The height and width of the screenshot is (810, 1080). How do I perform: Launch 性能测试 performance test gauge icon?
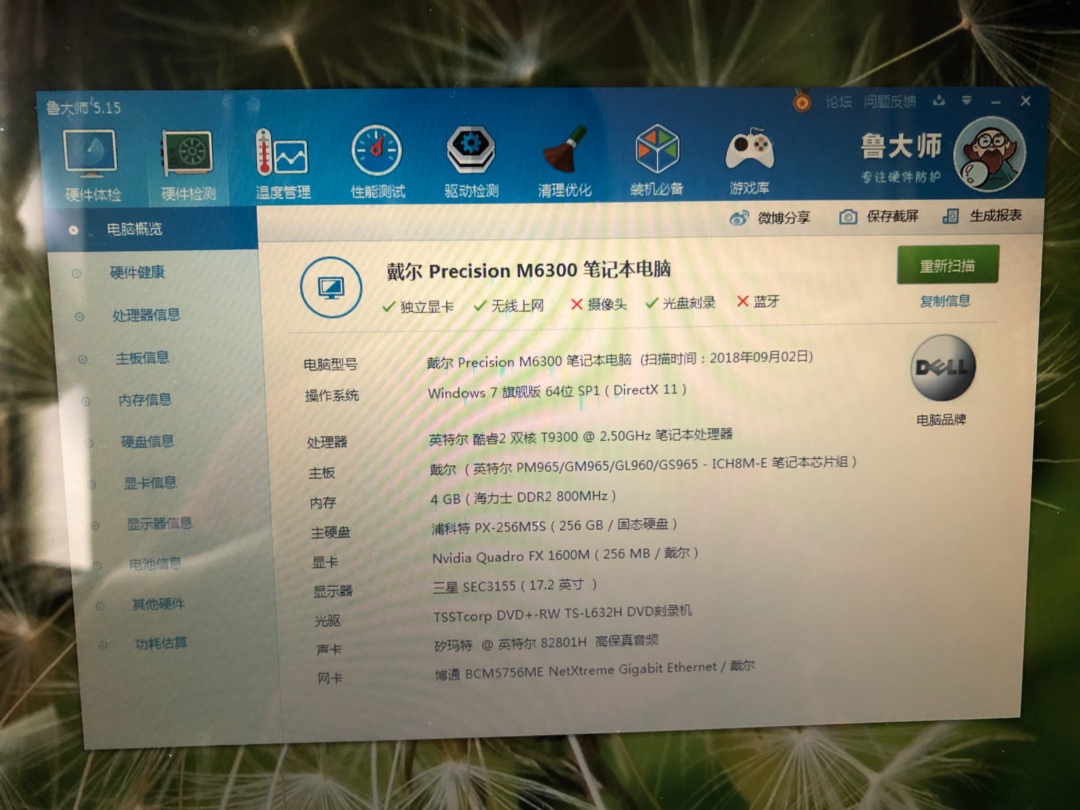click(377, 162)
